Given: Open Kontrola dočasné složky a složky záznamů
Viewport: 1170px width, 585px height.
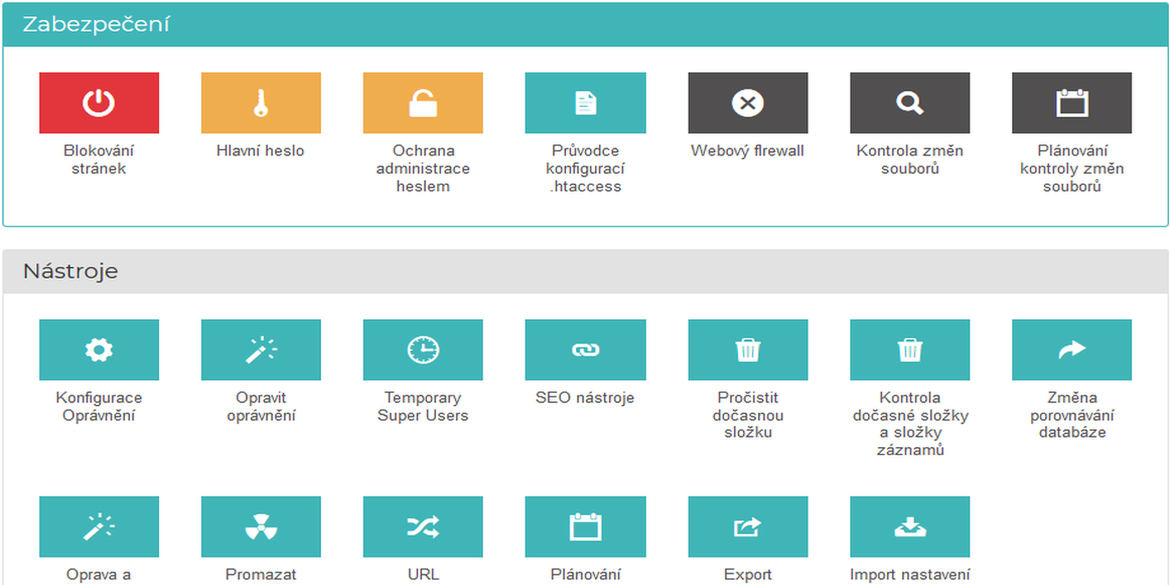Looking at the screenshot, I should (909, 350).
